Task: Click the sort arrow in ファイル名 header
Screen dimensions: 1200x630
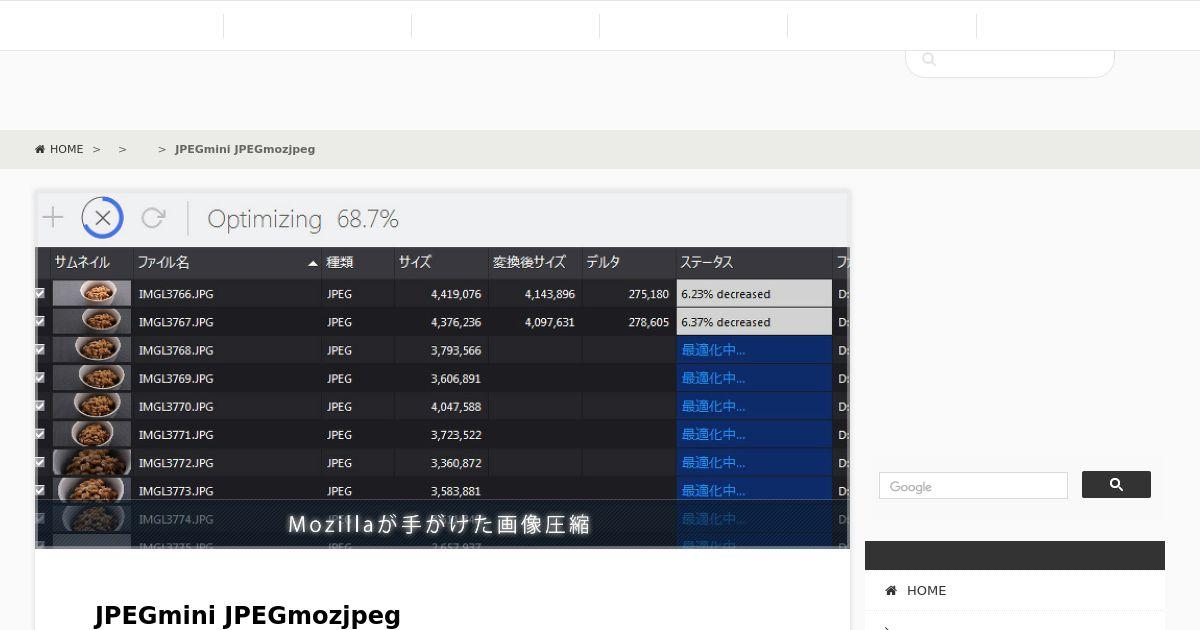Action: click(313, 263)
